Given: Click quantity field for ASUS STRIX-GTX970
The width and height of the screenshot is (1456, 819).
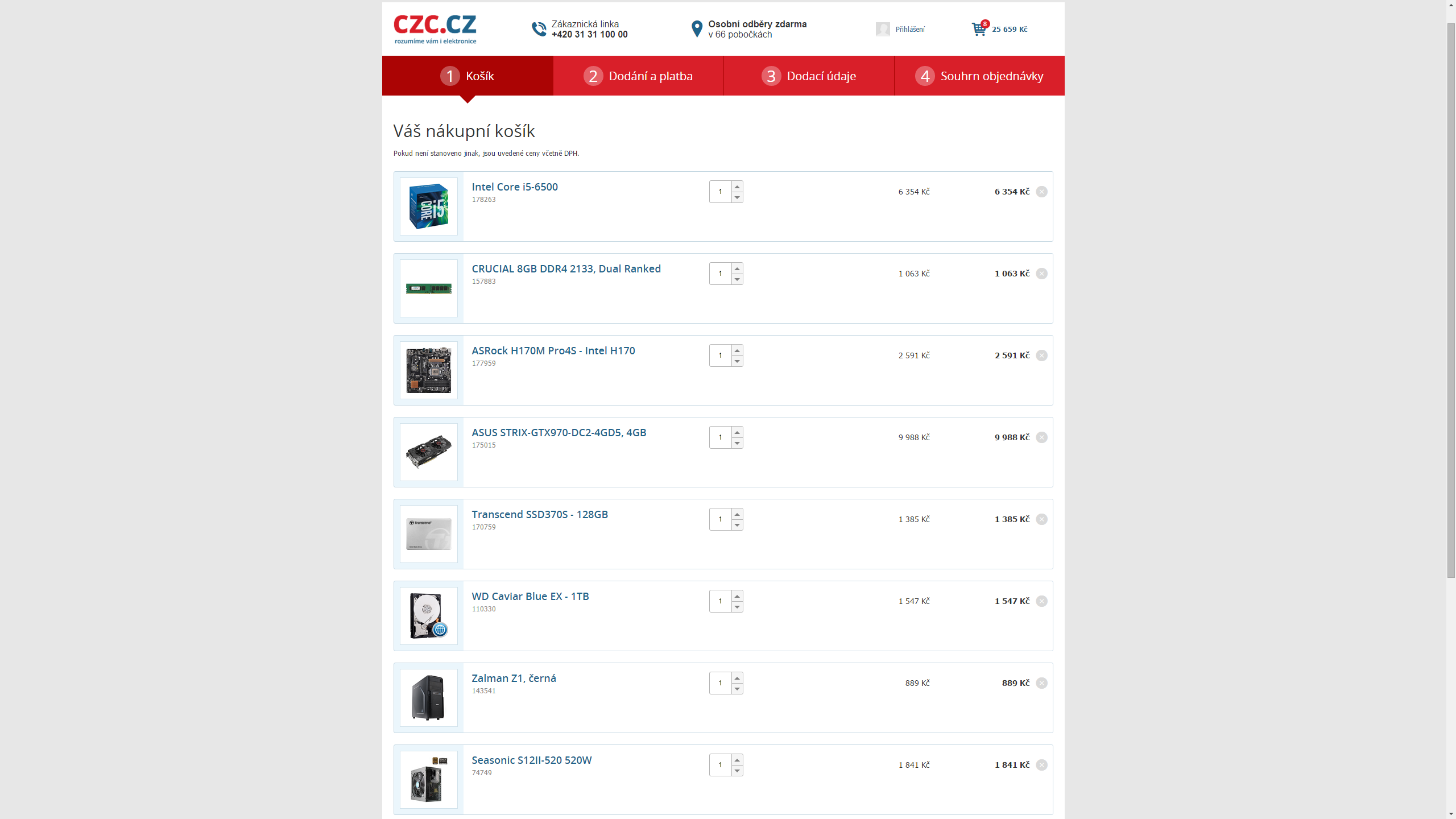Looking at the screenshot, I should [721, 437].
